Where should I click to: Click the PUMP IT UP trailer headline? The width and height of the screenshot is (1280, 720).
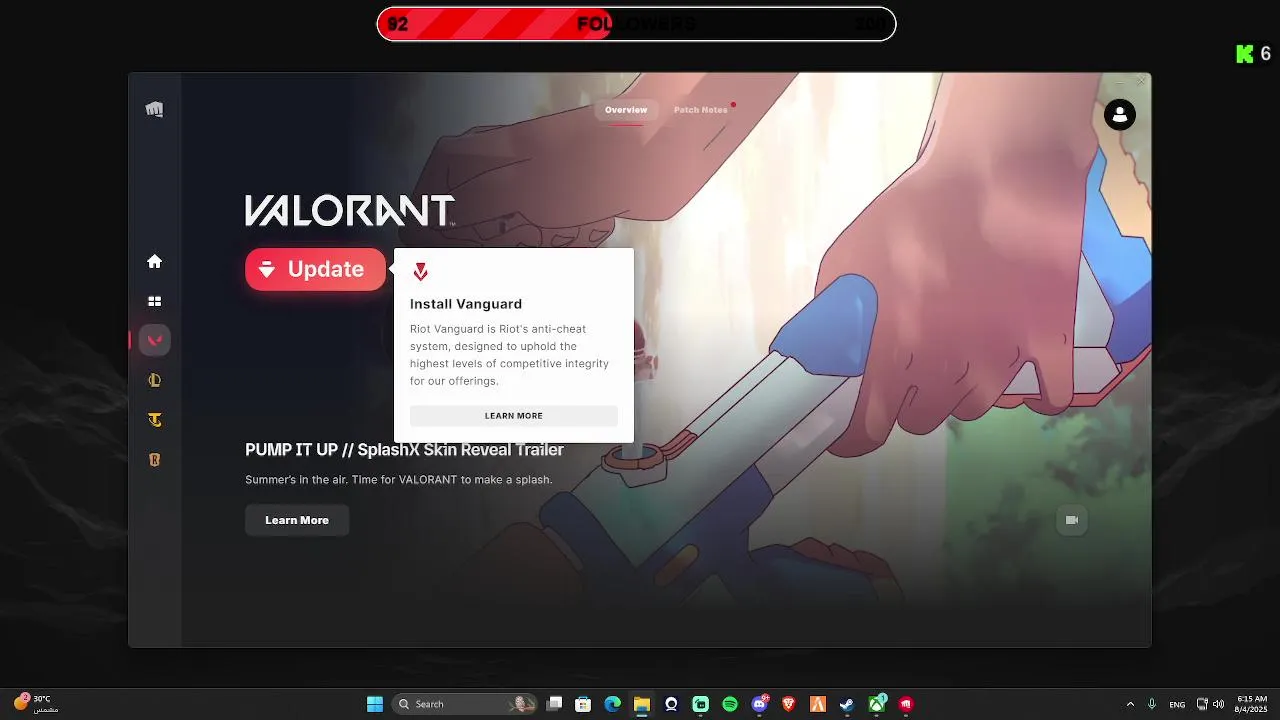pos(404,450)
